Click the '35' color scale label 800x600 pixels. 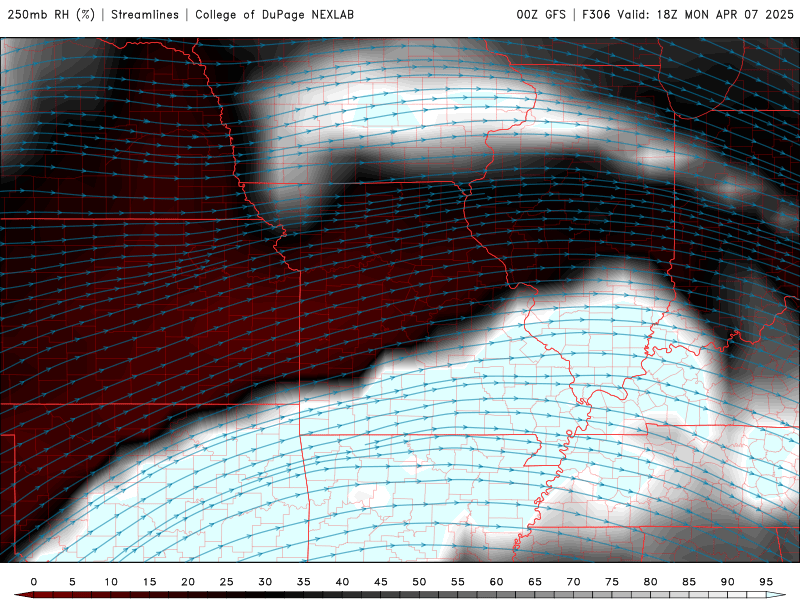304,582
